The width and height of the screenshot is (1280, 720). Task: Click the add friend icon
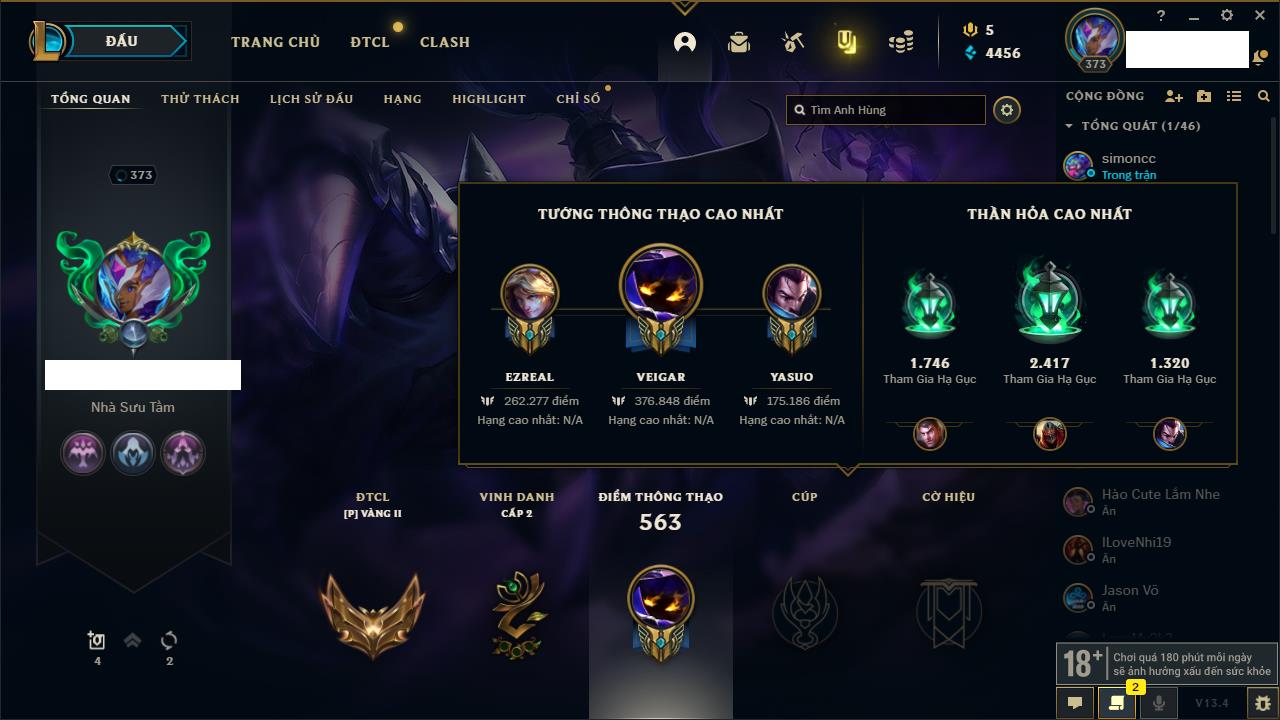(x=1174, y=96)
